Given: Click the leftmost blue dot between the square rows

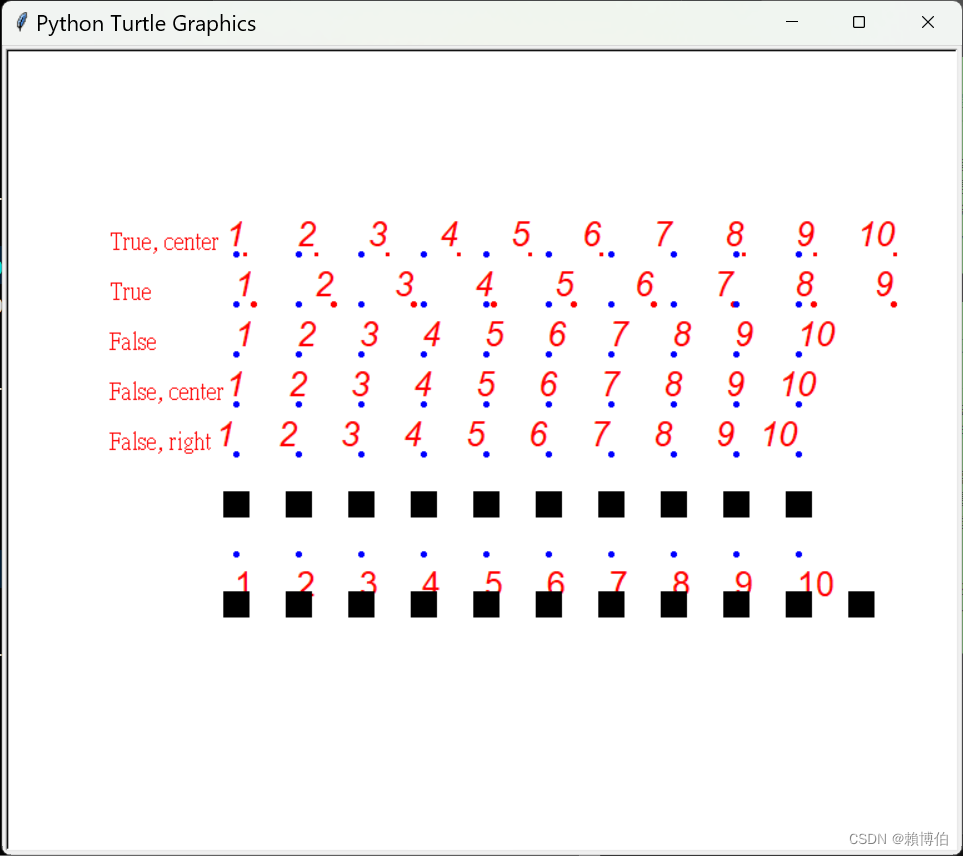Looking at the screenshot, I should [236, 553].
